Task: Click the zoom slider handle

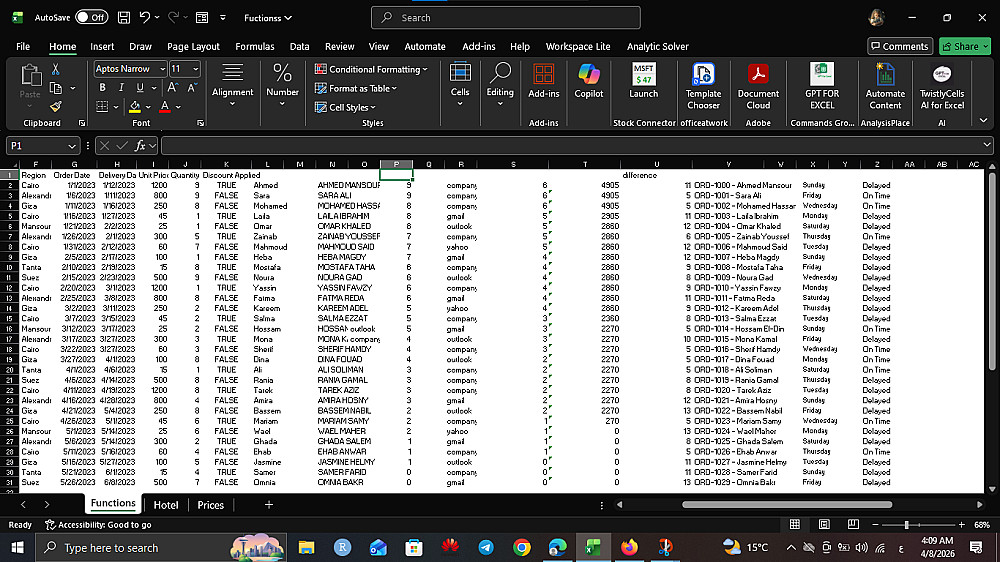Action: coord(906,524)
